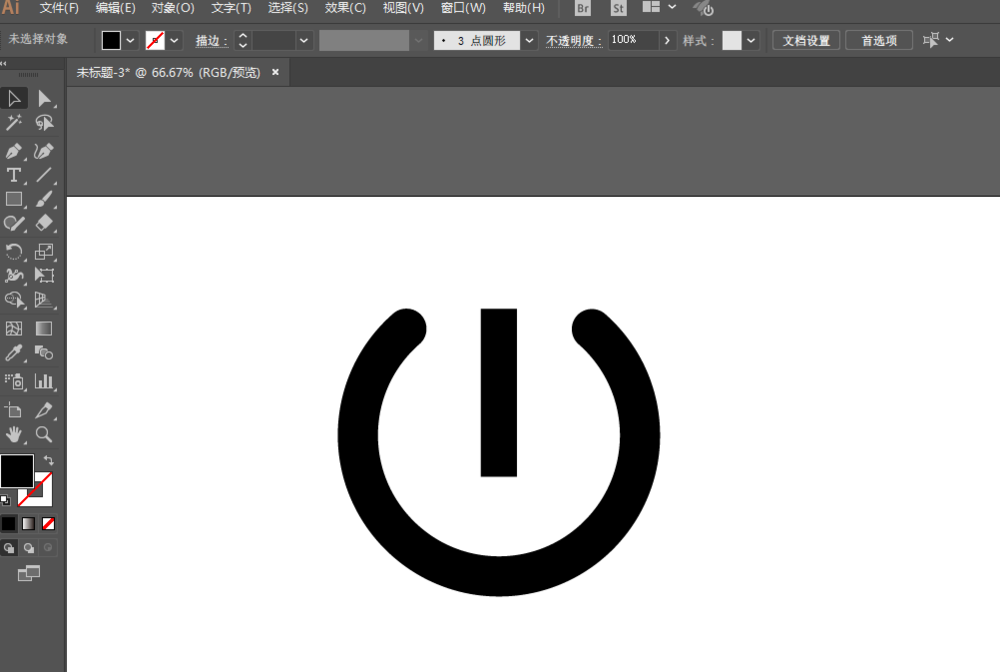This screenshot has width=1000, height=672.
Task: Click the black fill swatch in control bar
Action: [x=111, y=40]
